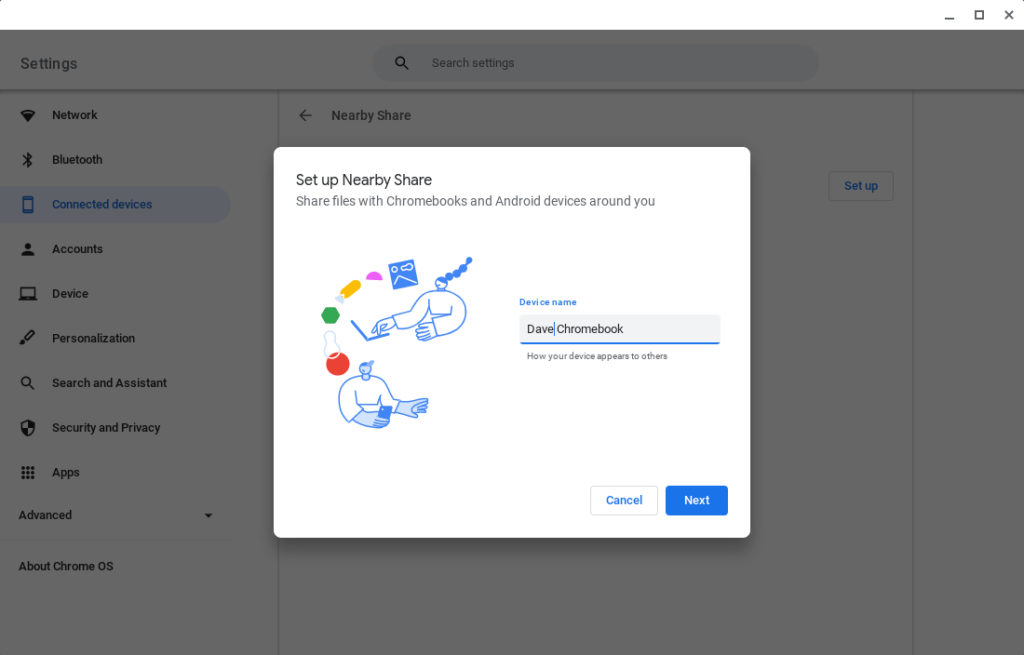Click the Accounts person icon

(x=27, y=249)
